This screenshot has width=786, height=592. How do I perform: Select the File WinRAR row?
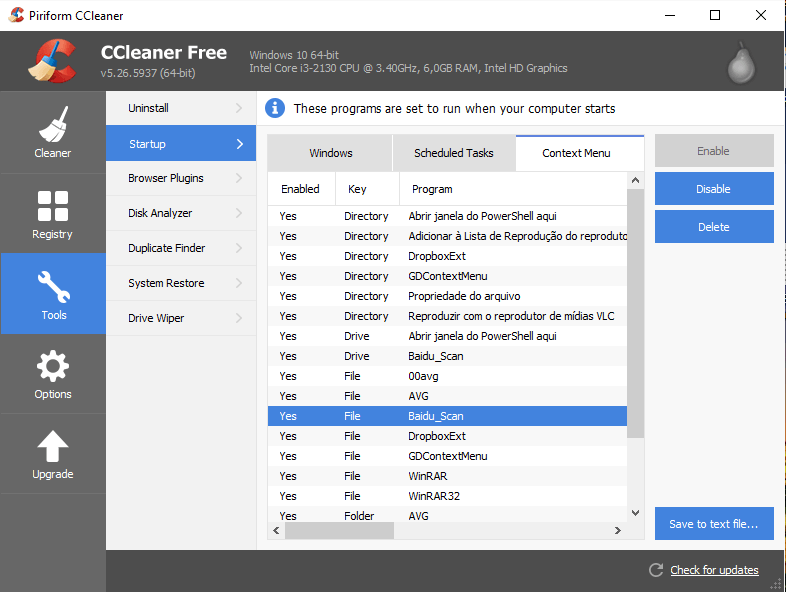point(447,476)
